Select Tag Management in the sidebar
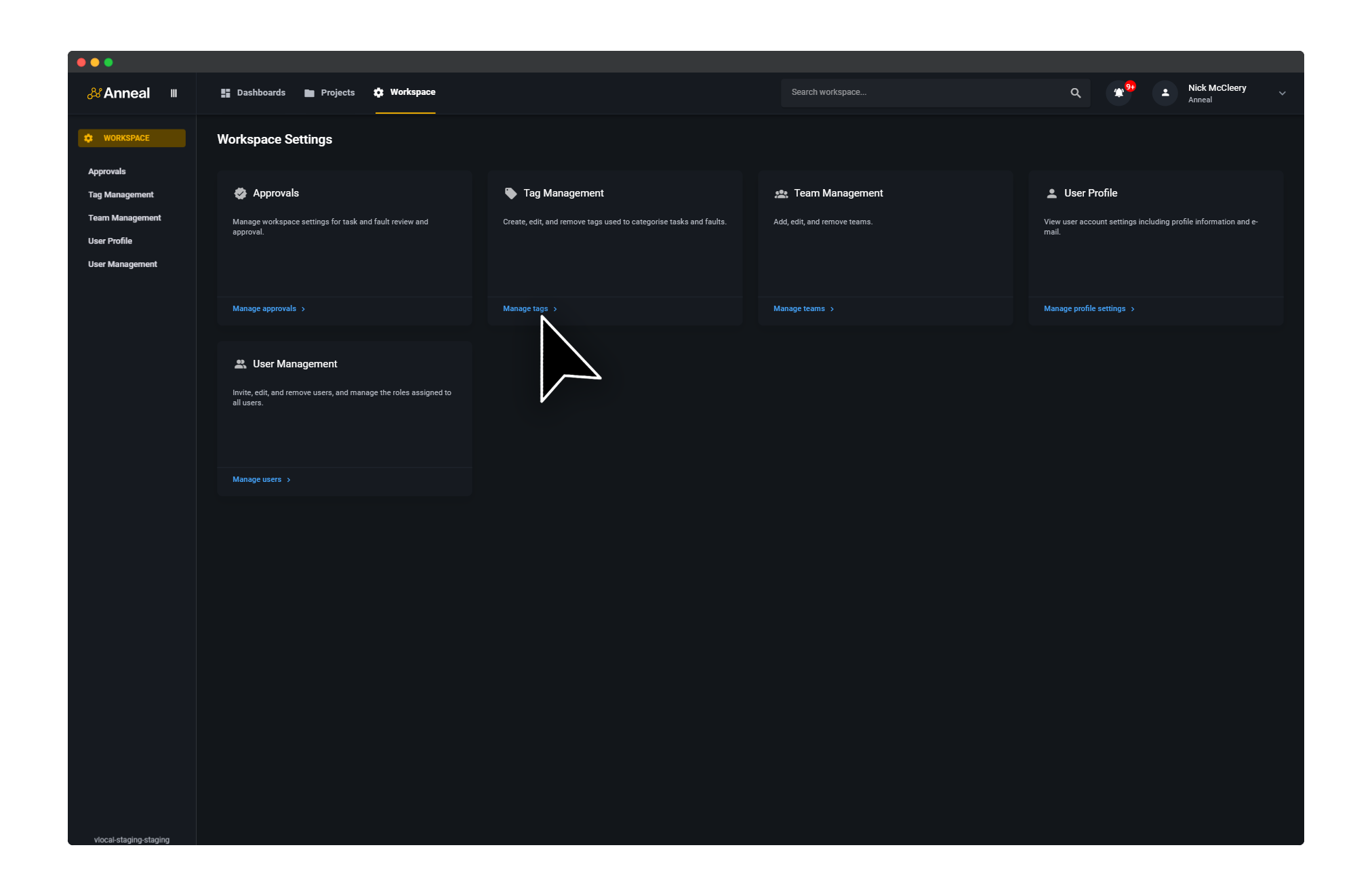 (x=121, y=195)
